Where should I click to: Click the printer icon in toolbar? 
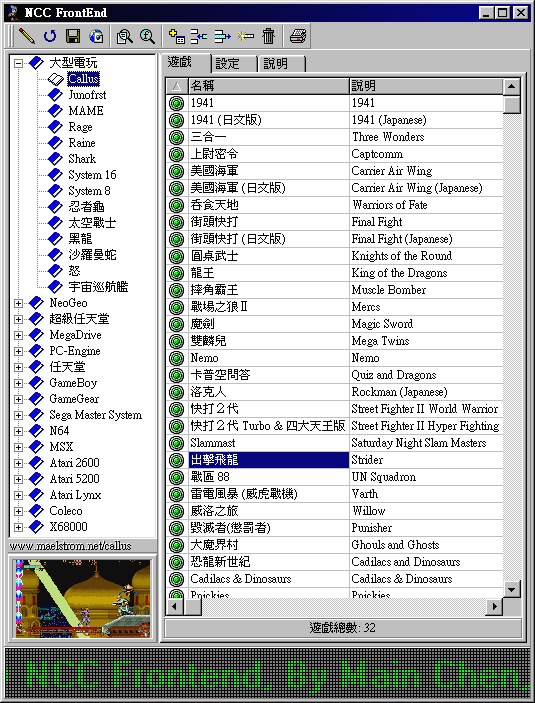click(298, 36)
